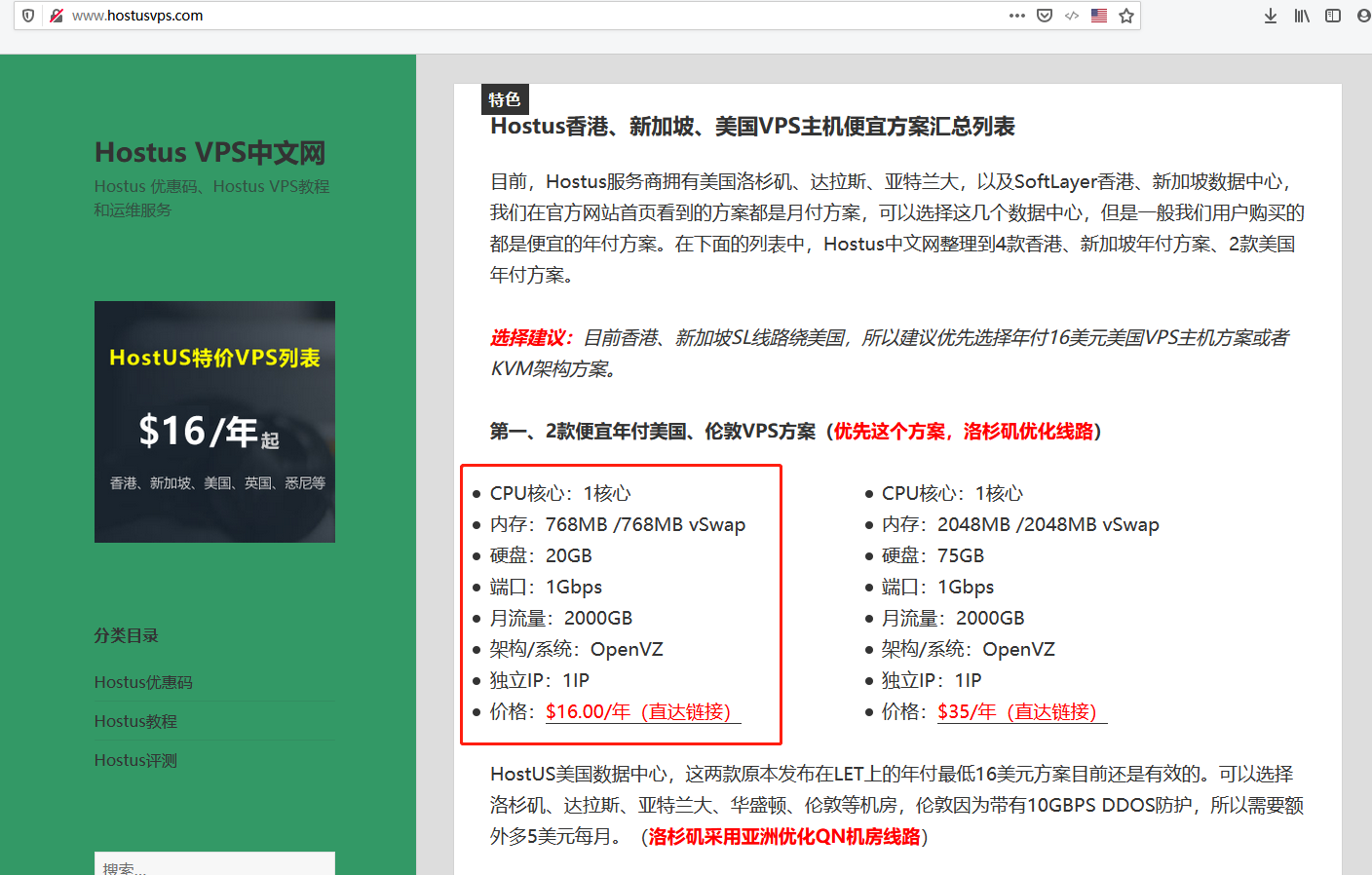Click the red text 选择建议:
This screenshot has height=875, width=1372.
point(531,338)
